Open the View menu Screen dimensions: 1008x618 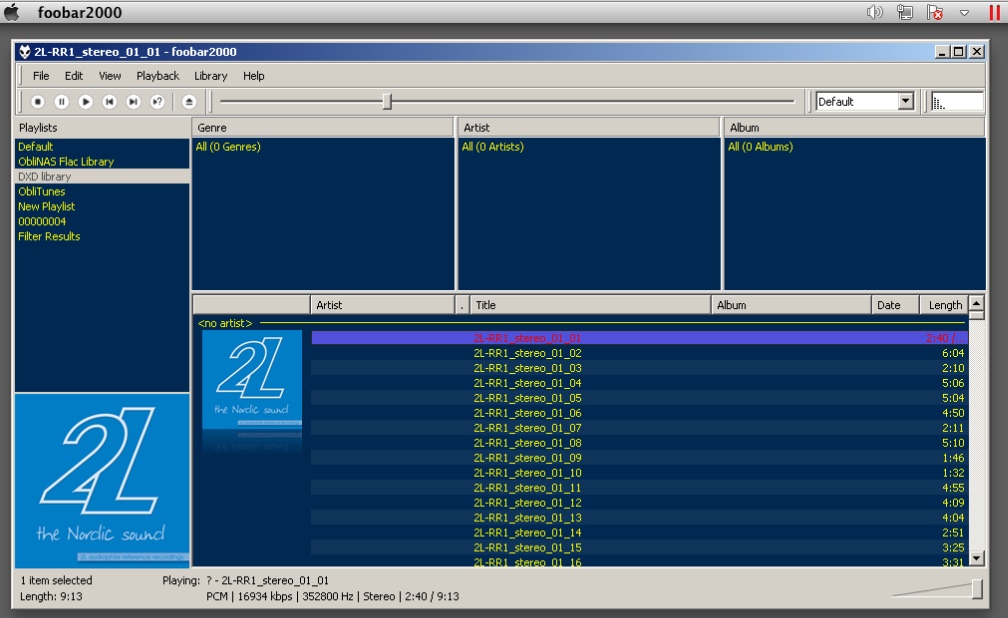(110, 76)
